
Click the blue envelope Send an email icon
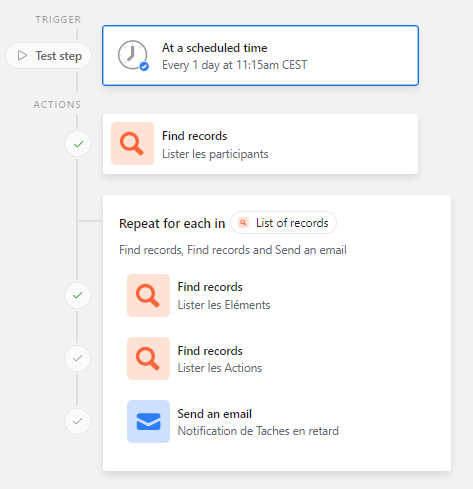click(x=148, y=421)
